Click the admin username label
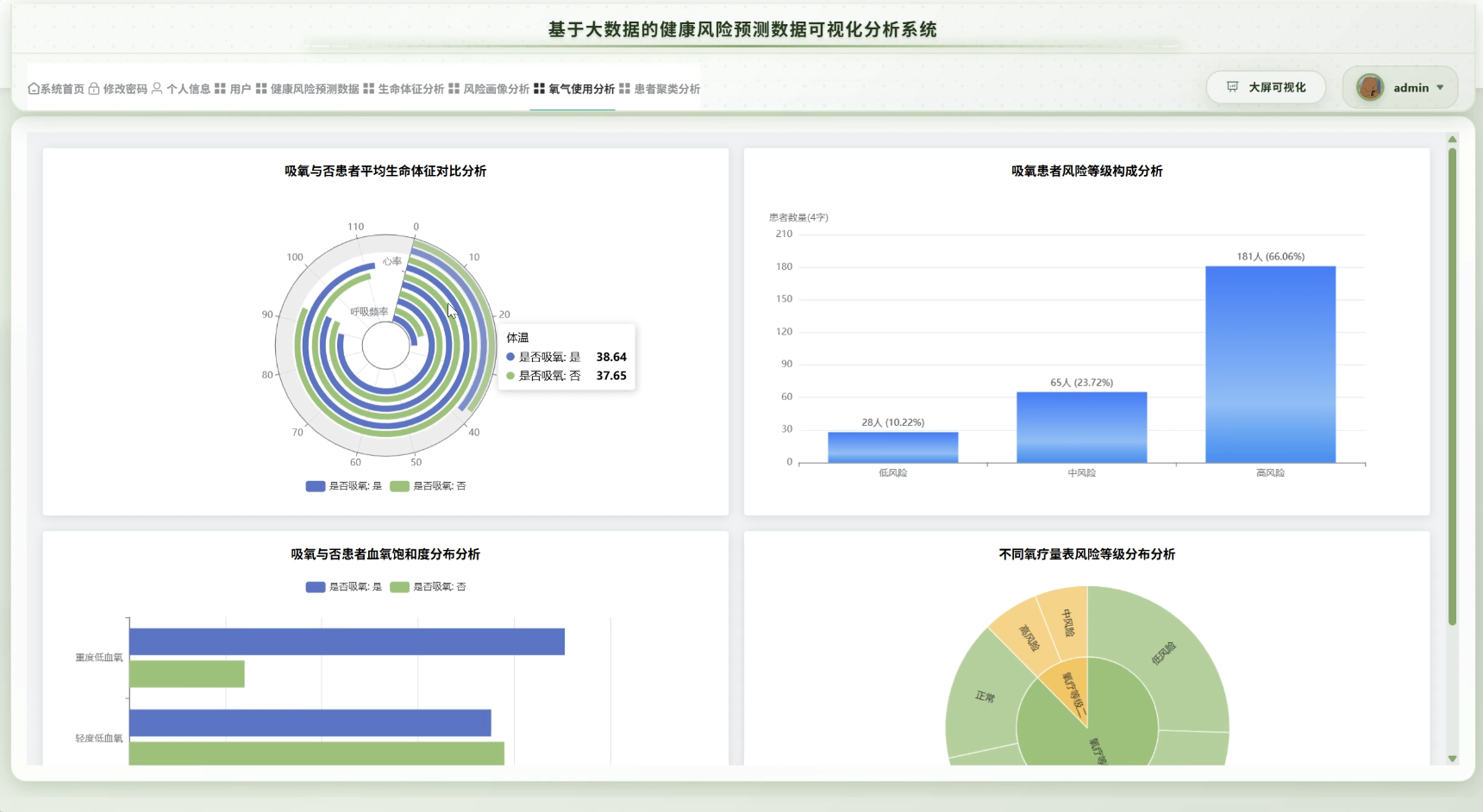Viewport: 1483px width, 812px height. coord(1411,88)
